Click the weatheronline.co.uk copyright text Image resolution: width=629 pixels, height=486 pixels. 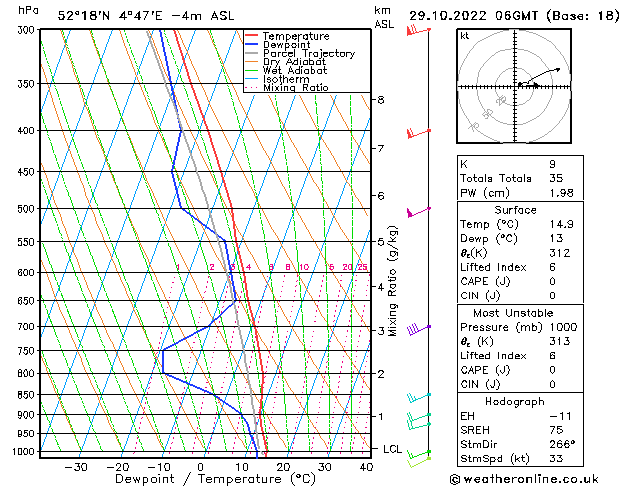[x=524, y=479]
